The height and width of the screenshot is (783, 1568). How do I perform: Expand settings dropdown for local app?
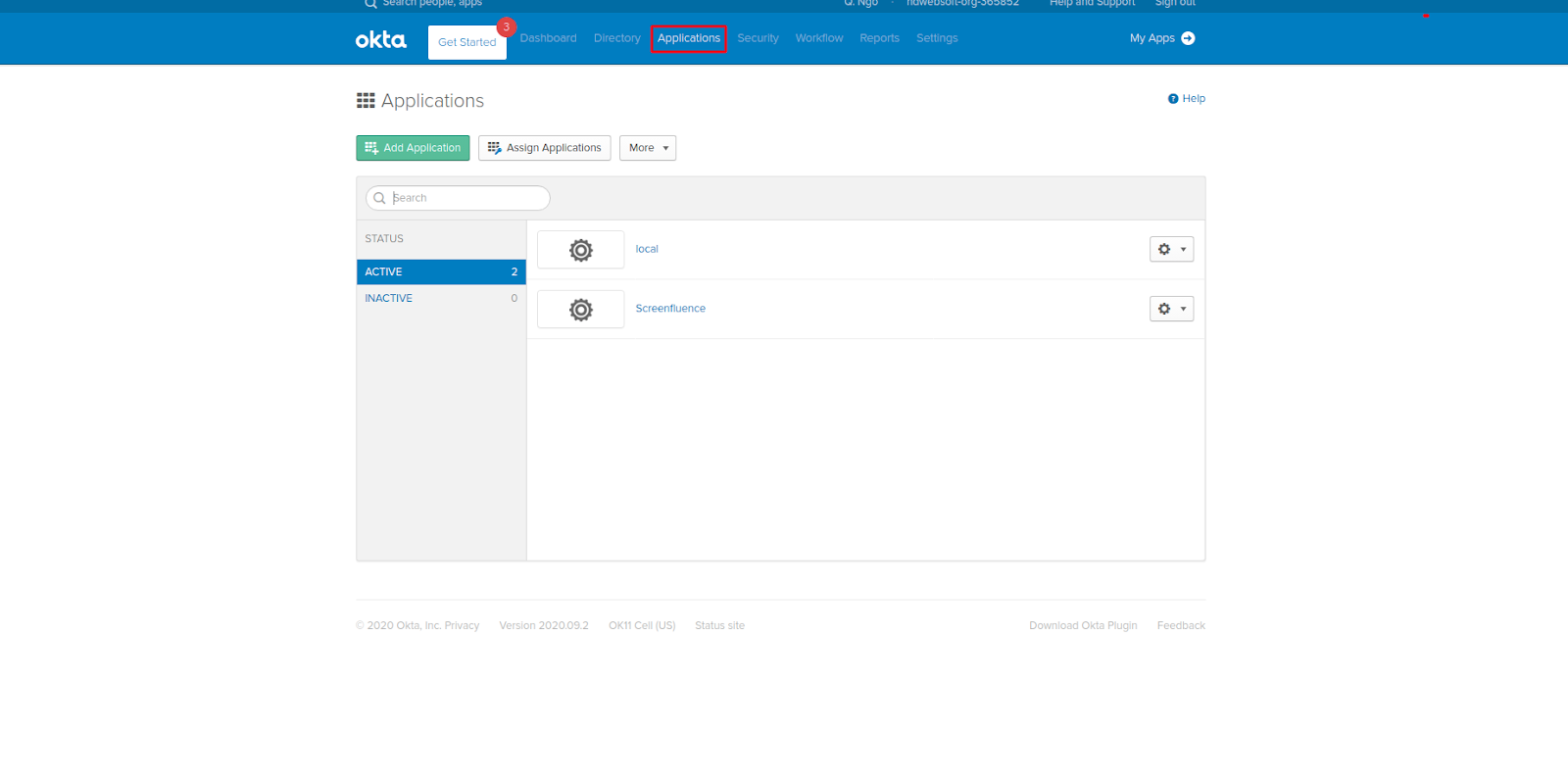(x=1171, y=250)
